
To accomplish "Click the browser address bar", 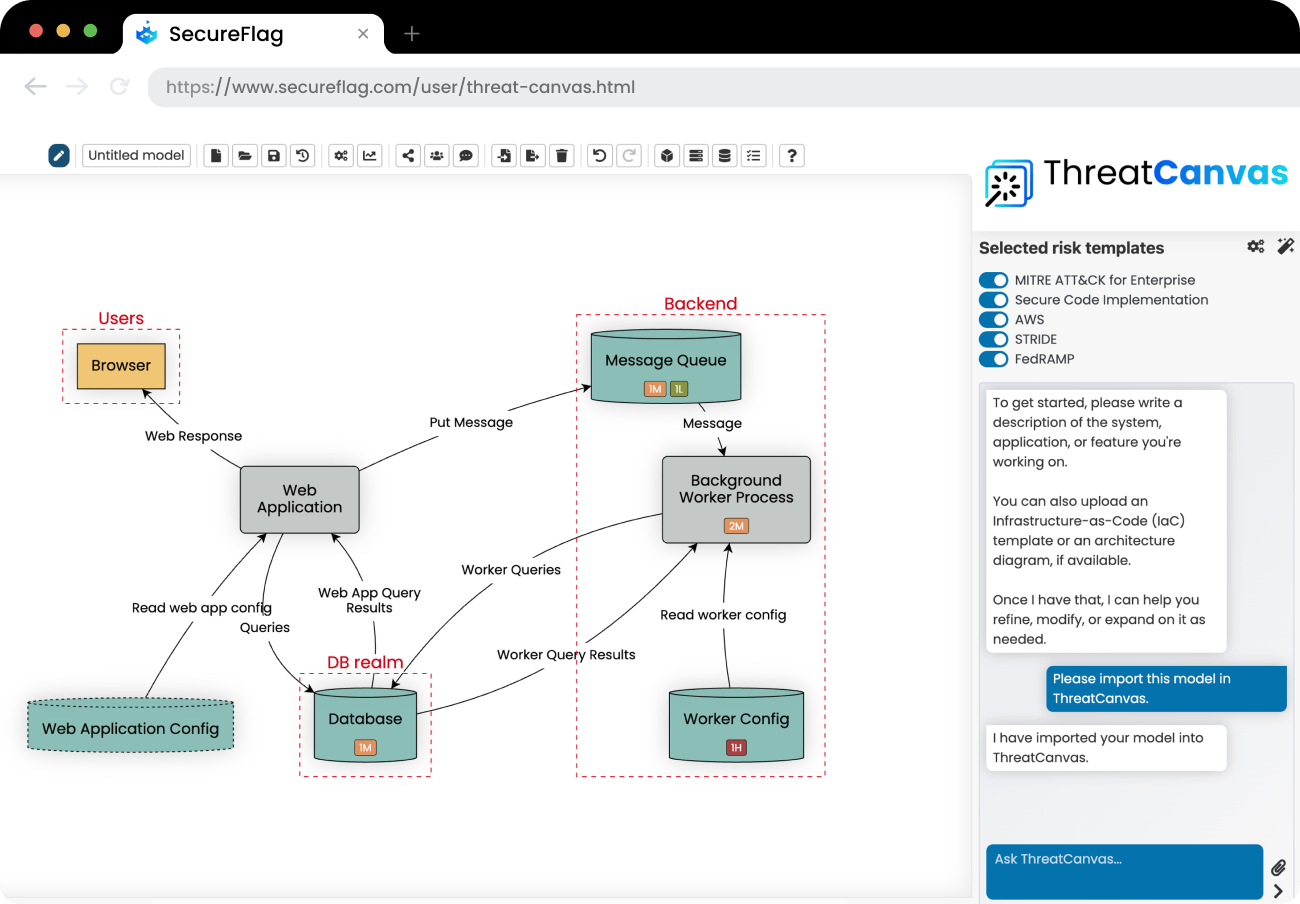I will click(x=722, y=87).
